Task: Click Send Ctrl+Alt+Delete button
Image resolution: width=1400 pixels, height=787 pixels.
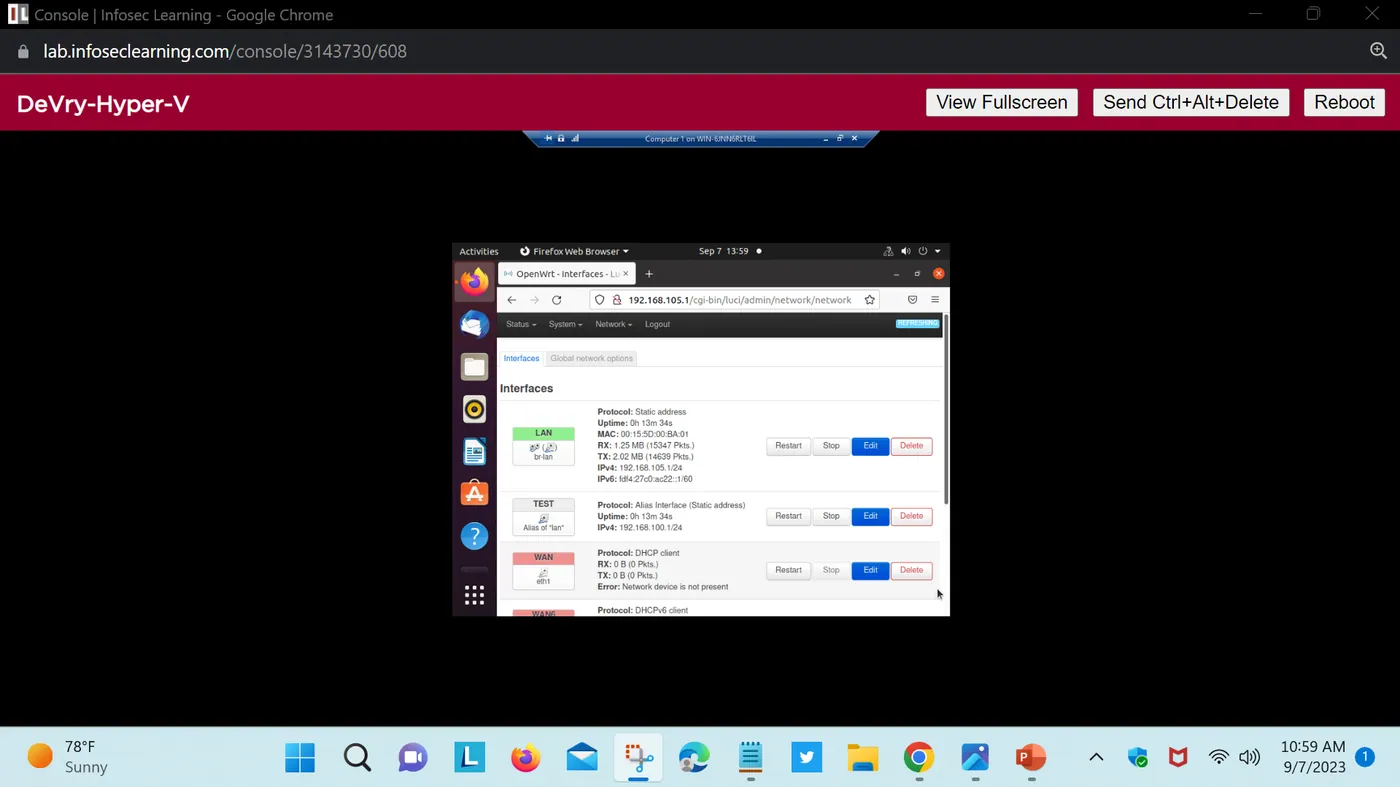Action: pos(1191,102)
